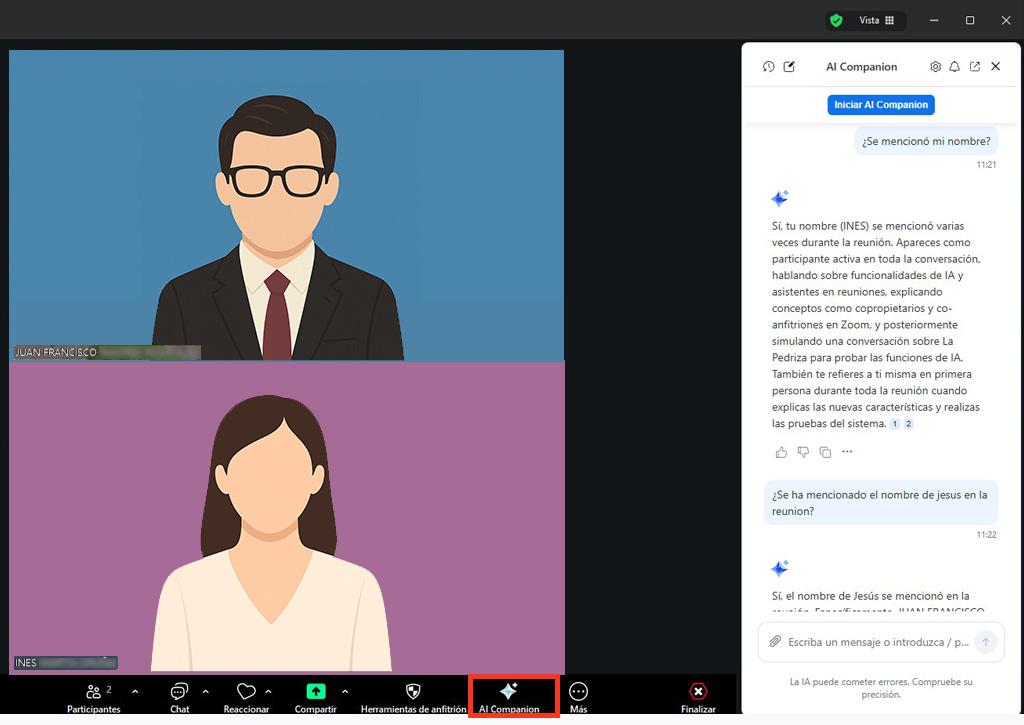1024x725 pixels.
Task: Open more options for AI response
Action: point(847,451)
